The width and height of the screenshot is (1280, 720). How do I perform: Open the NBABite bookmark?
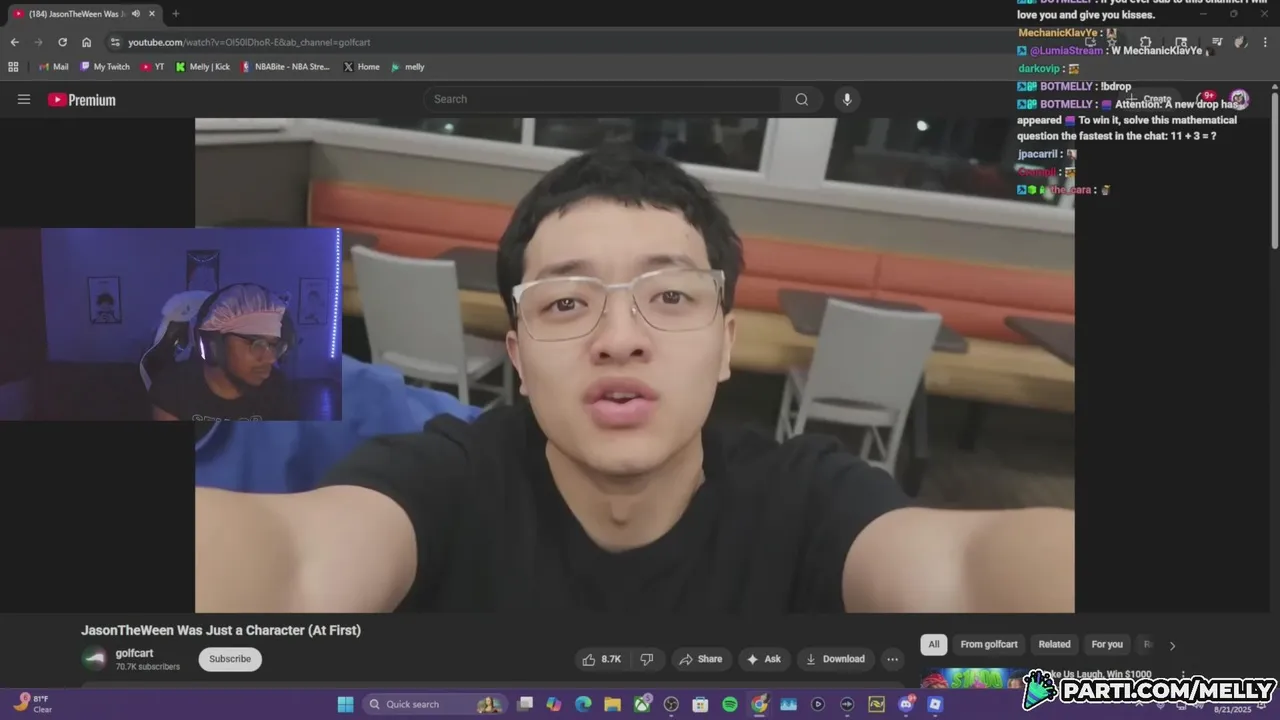285,67
